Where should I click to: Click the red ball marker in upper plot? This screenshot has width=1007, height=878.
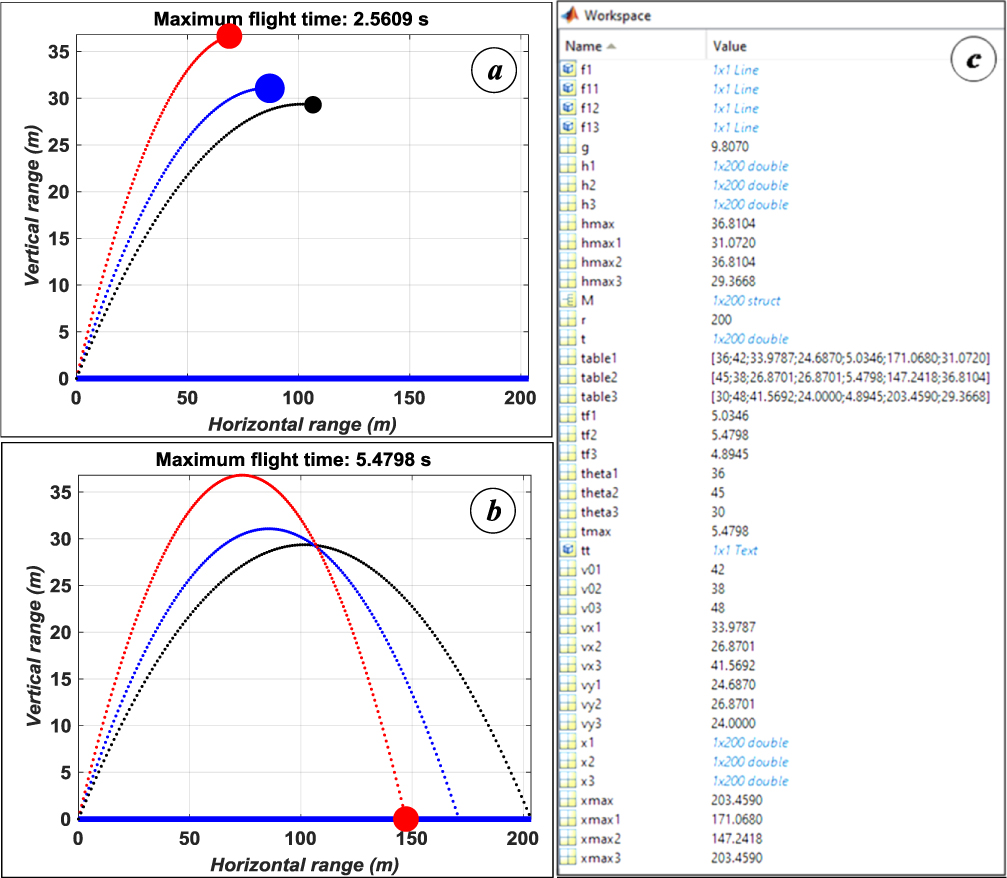click(x=229, y=37)
